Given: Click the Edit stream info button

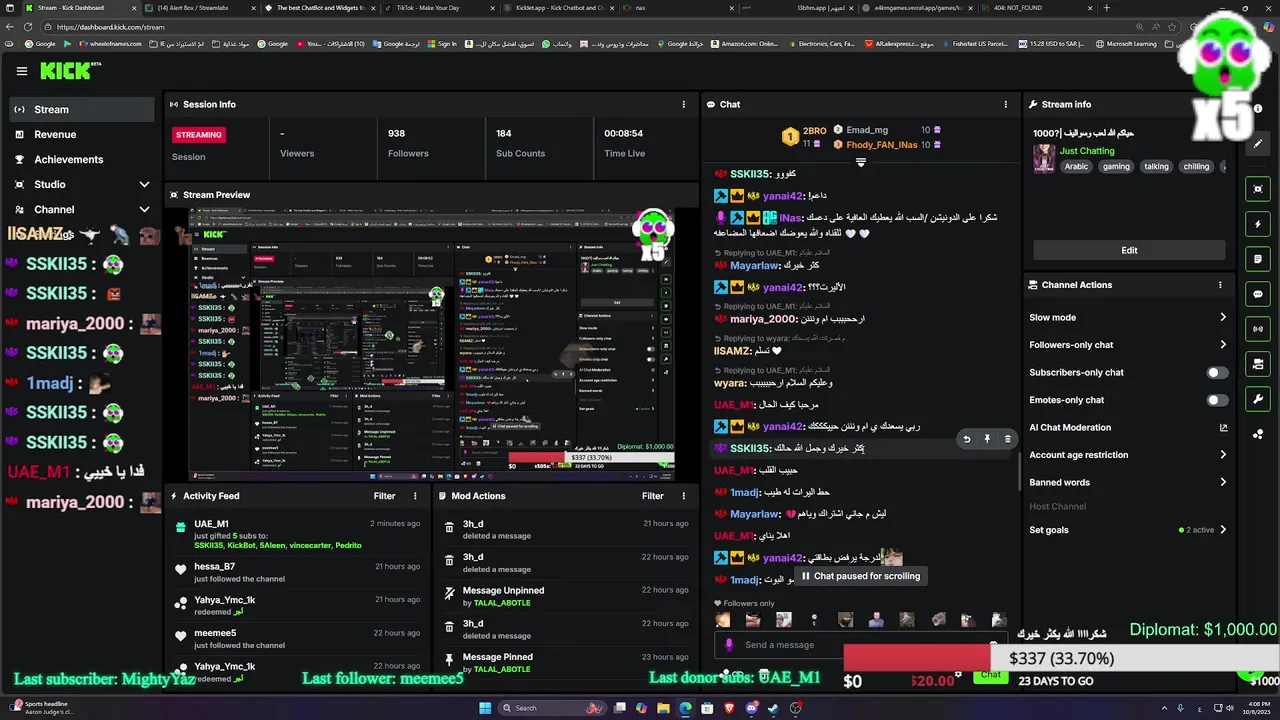Looking at the screenshot, I should 1129,250.
